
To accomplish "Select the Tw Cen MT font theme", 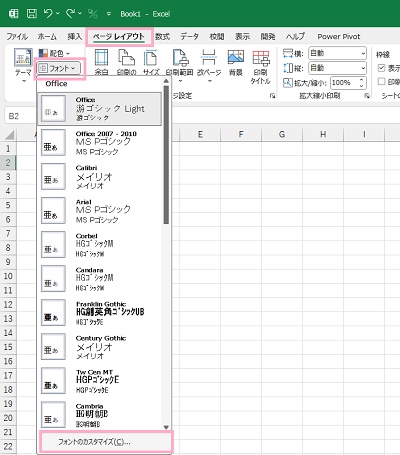I will (x=100, y=381).
